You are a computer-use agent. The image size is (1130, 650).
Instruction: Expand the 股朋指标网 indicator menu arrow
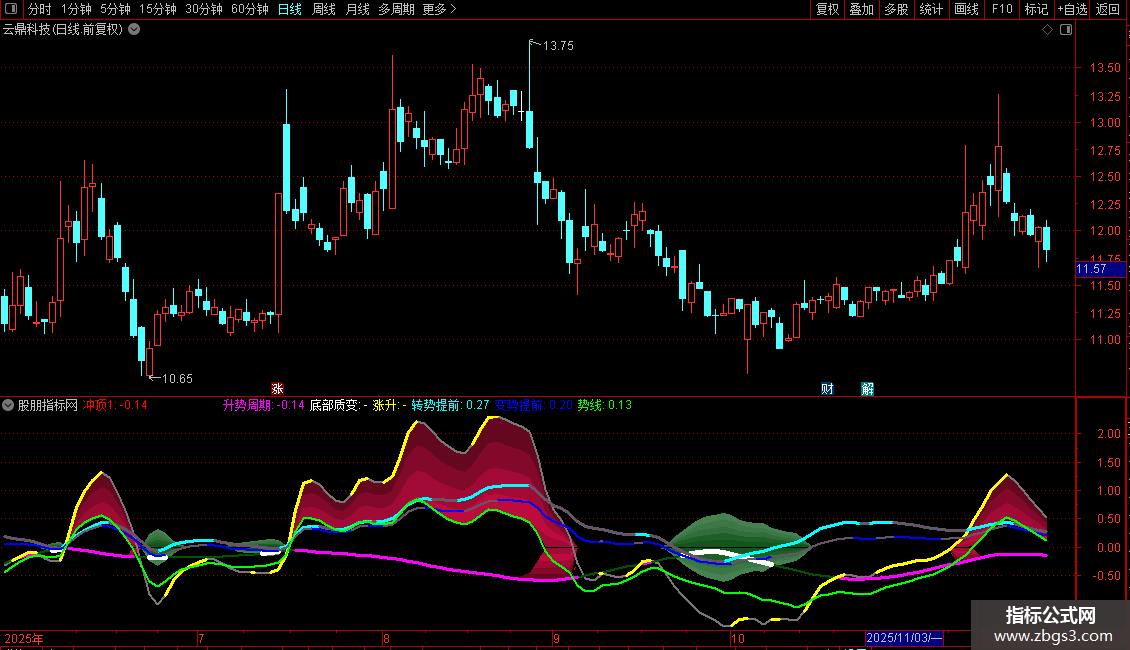[x=9, y=406]
